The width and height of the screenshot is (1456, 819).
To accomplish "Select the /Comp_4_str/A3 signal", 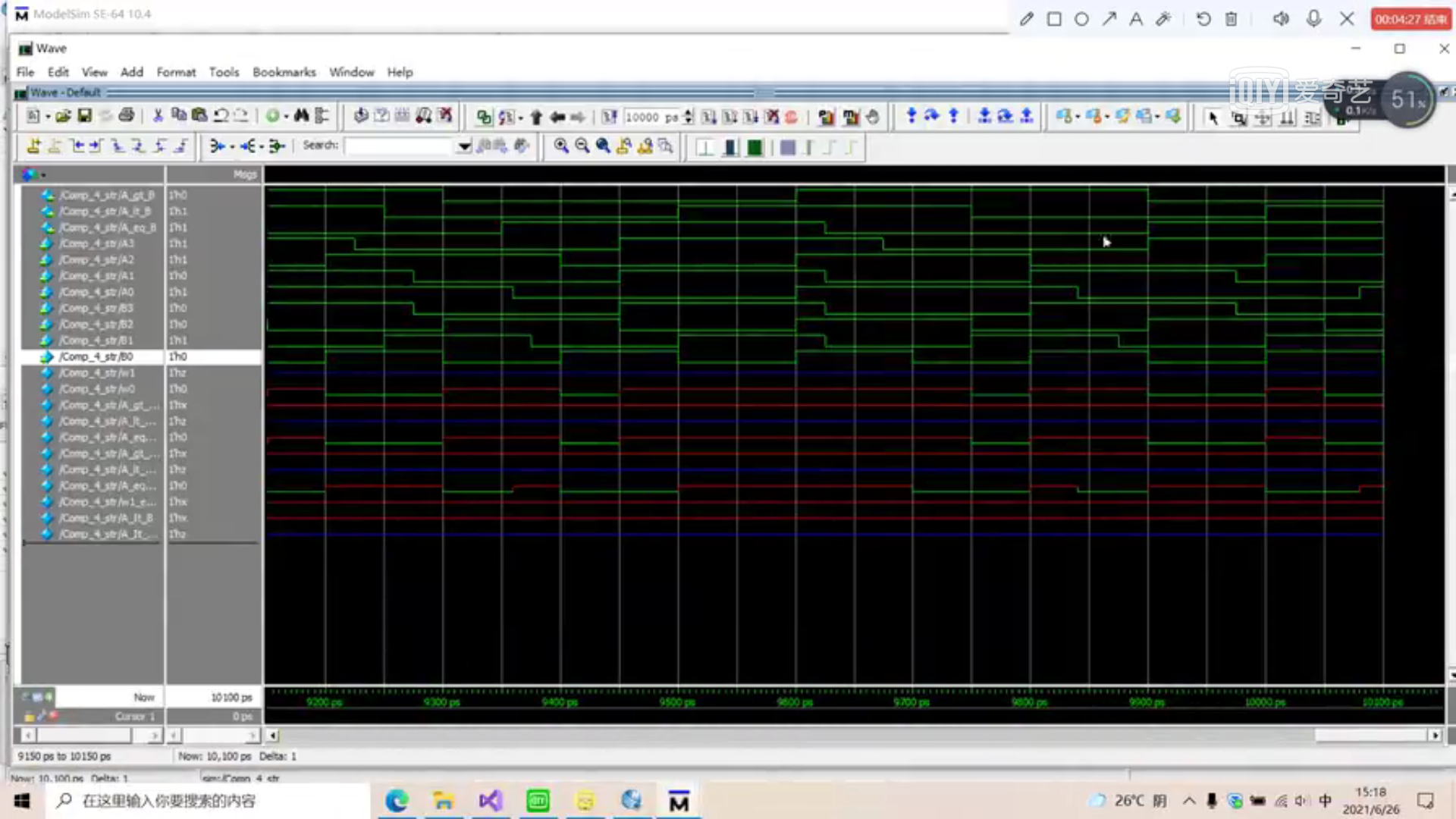I will [97, 243].
